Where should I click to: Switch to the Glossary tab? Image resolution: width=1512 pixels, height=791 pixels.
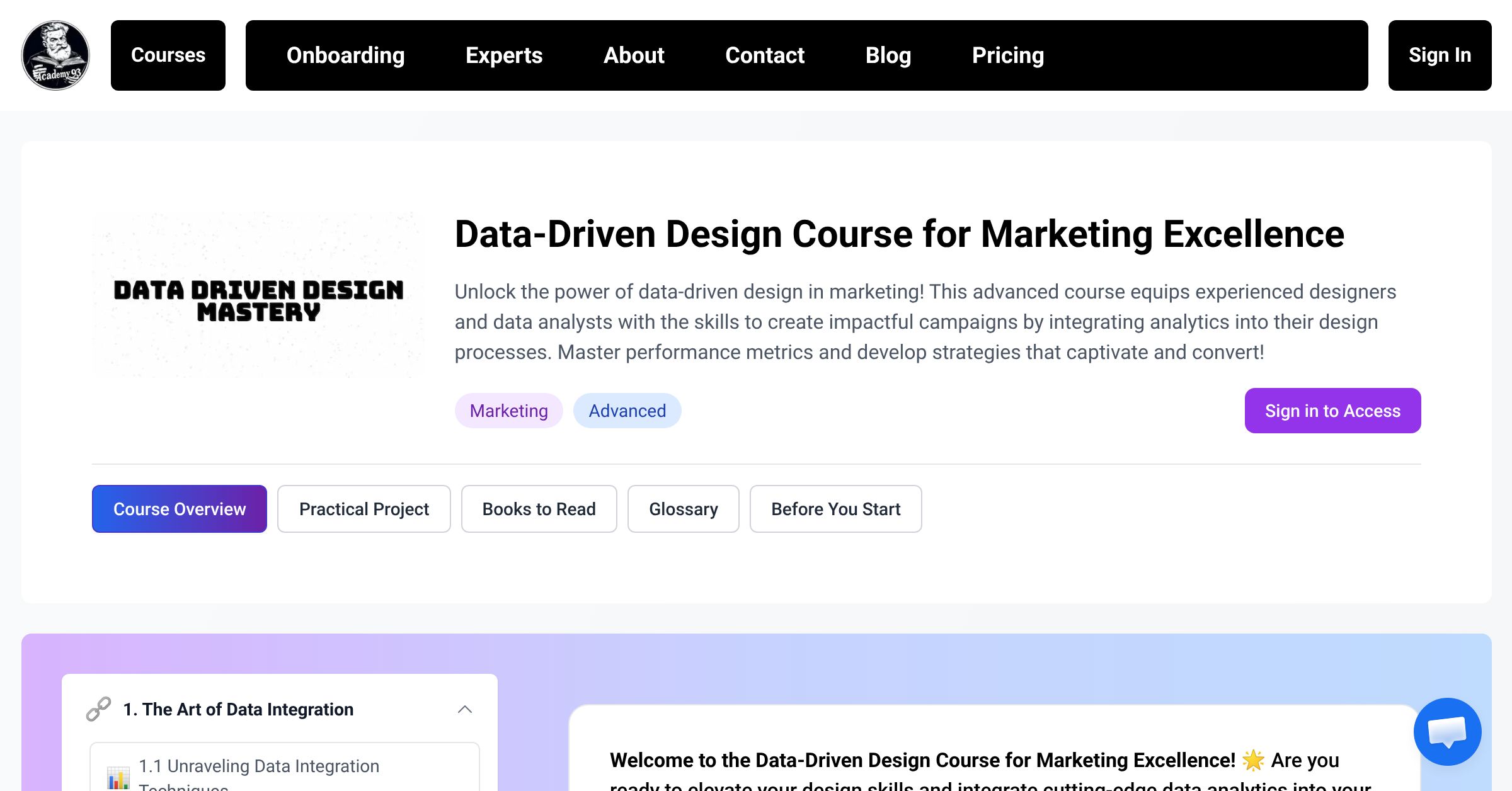684,509
